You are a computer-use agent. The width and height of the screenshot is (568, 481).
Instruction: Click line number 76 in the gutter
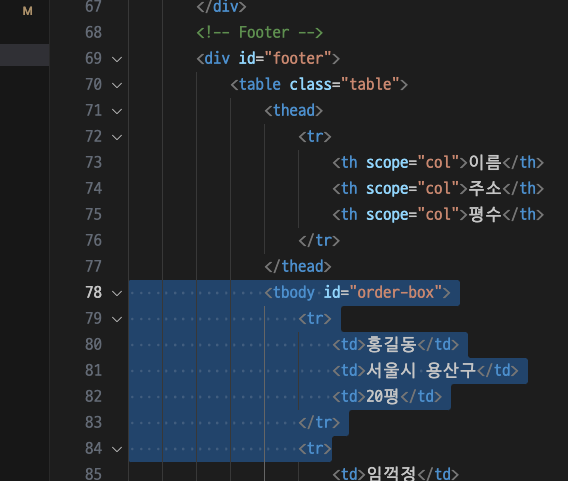click(x=93, y=240)
